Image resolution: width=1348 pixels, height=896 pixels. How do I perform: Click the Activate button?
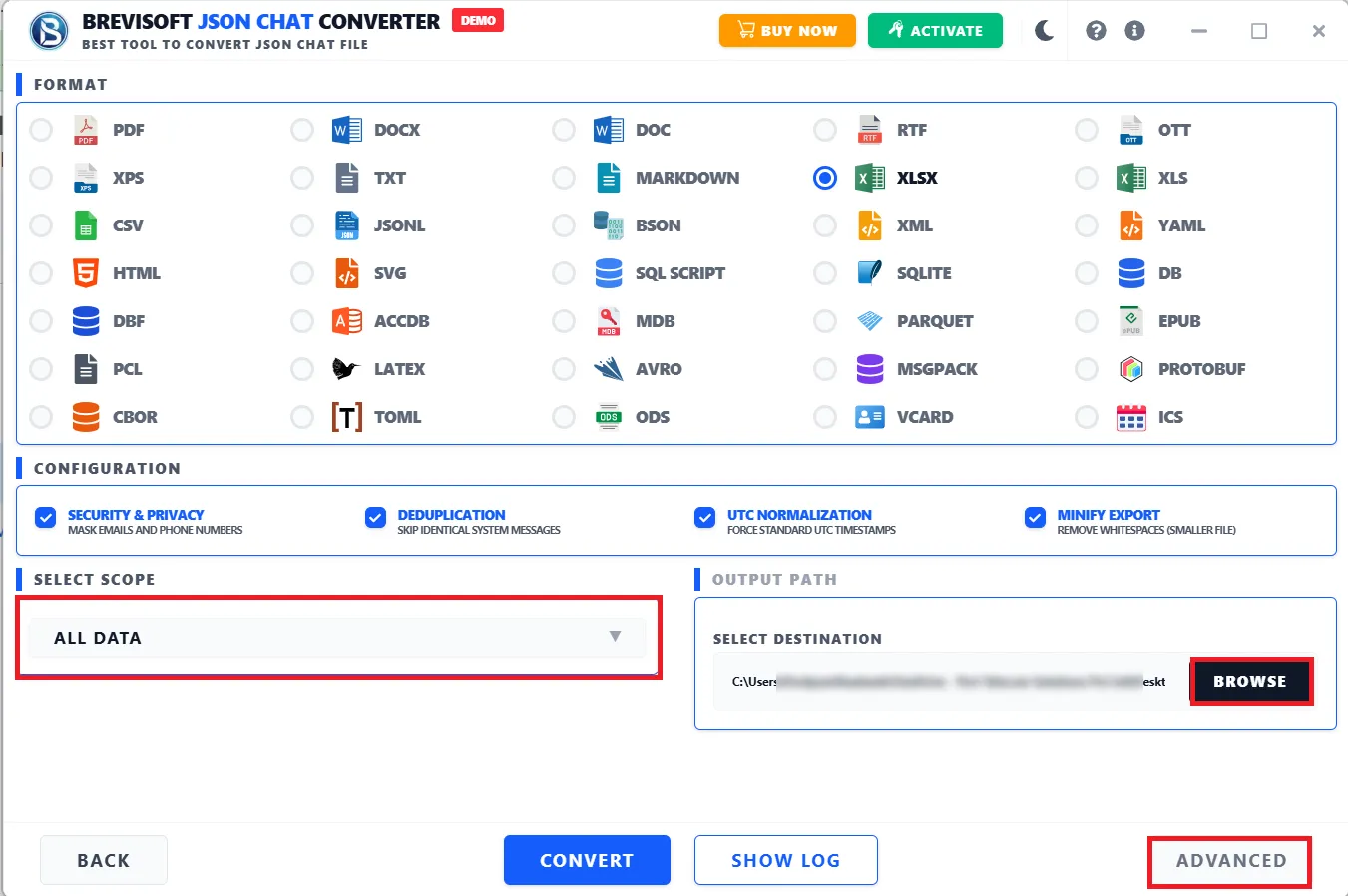click(x=935, y=31)
